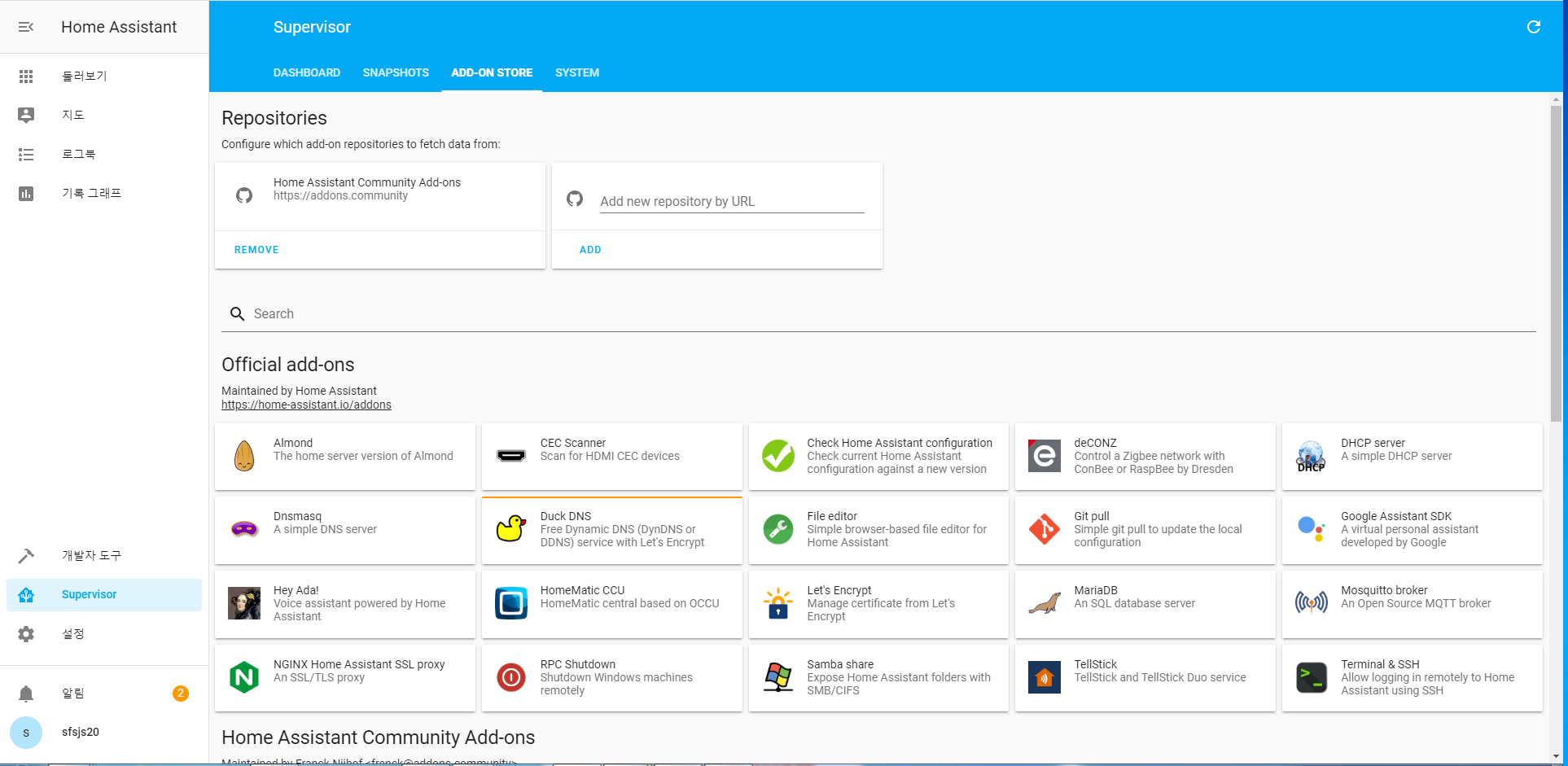Click the Duck DNS yellow duck icon
This screenshot has height=766, width=1568.
point(511,529)
